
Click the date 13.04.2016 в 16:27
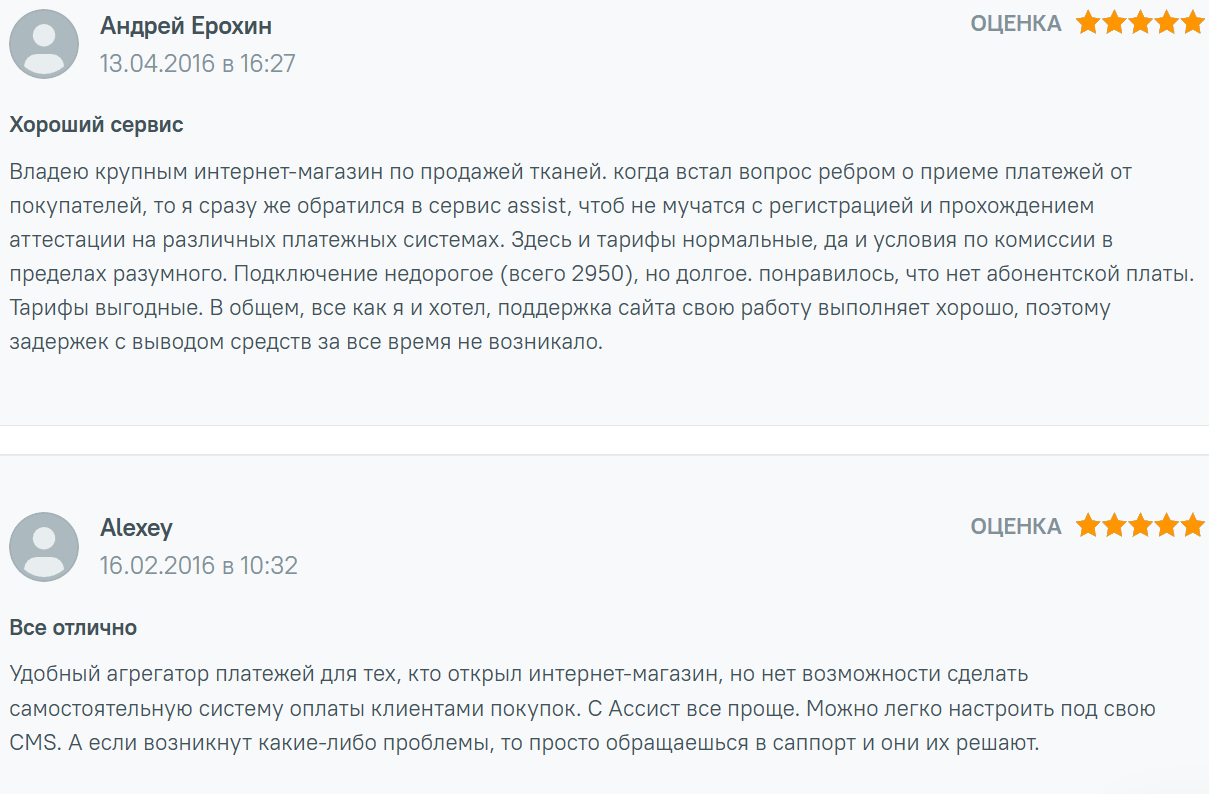(x=197, y=64)
